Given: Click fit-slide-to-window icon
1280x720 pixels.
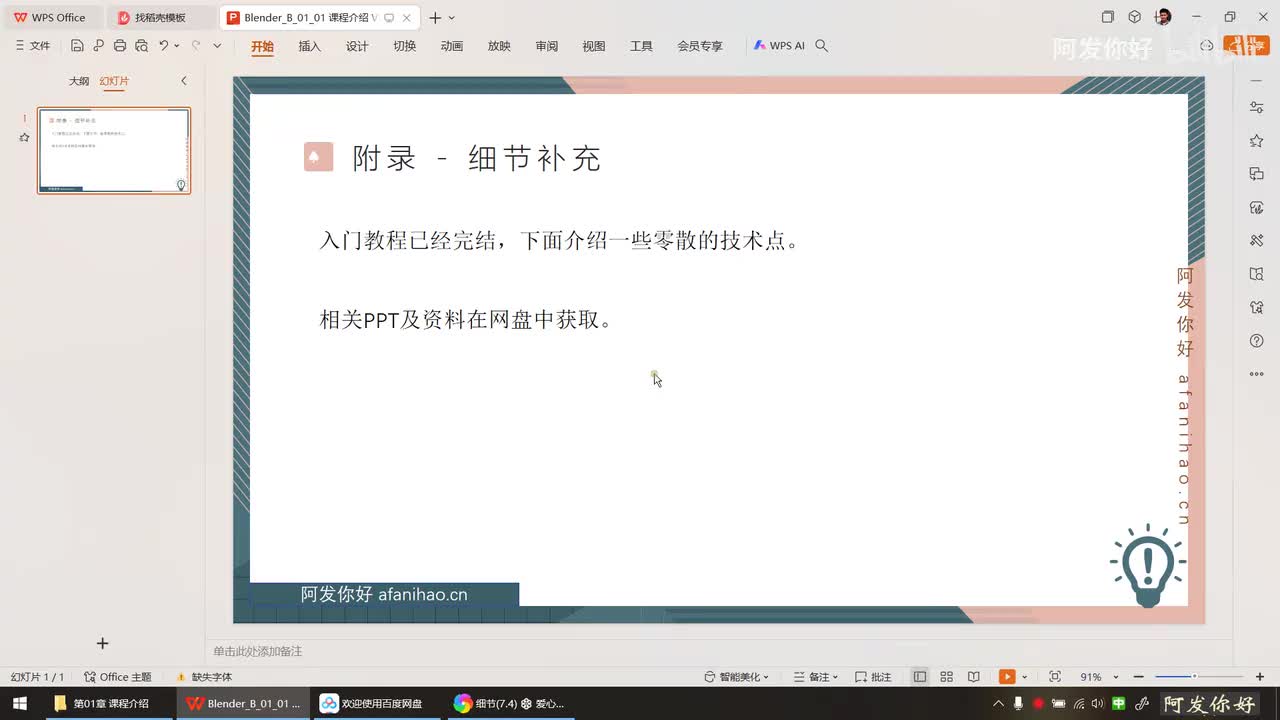Looking at the screenshot, I should [1055, 677].
